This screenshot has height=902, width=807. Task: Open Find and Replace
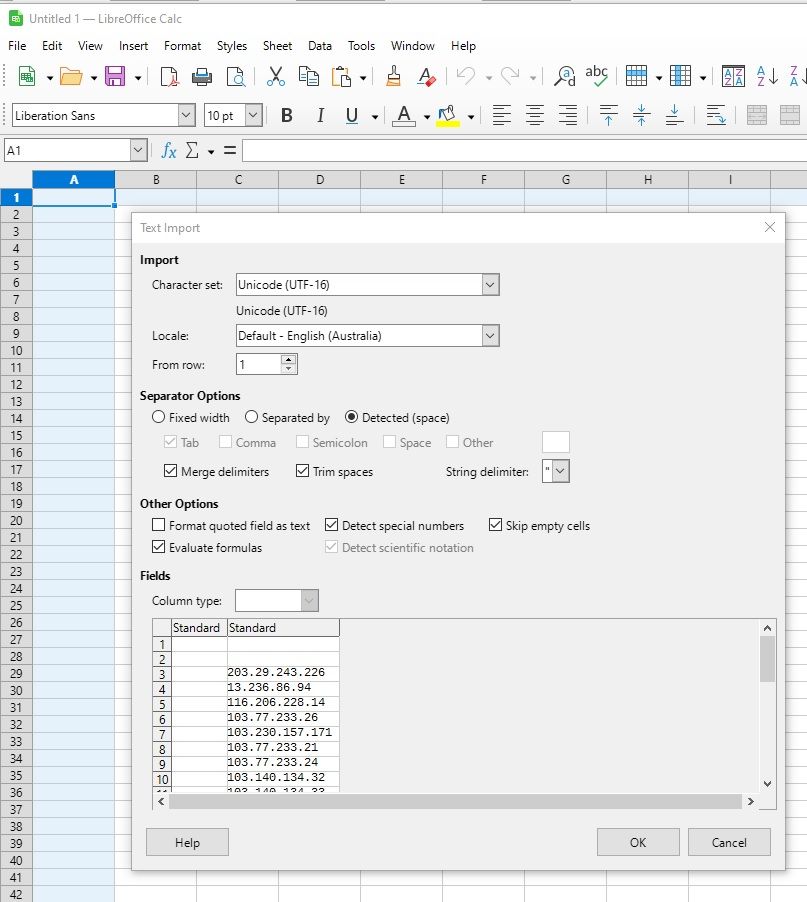563,77
